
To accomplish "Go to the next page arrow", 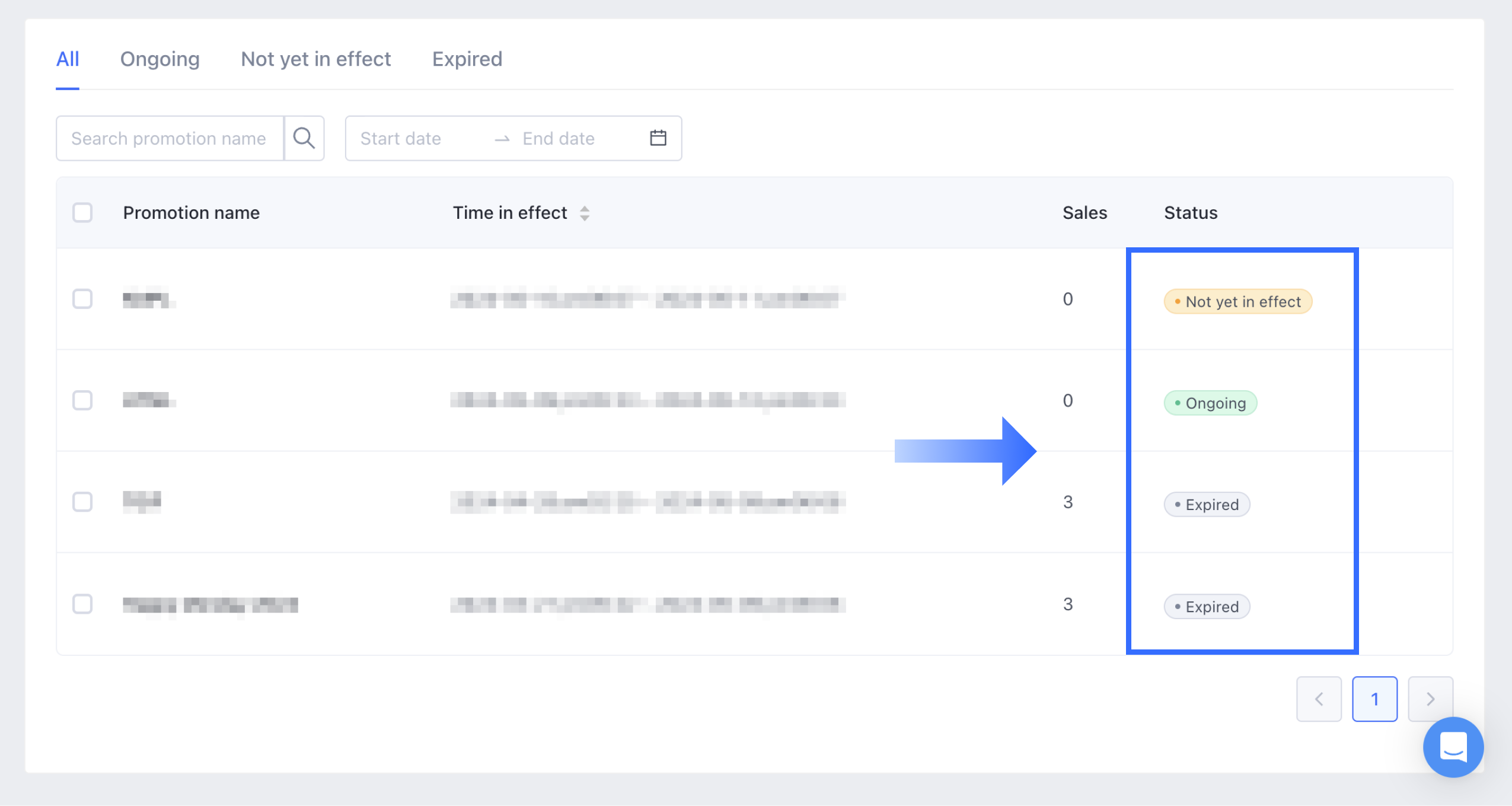I will pyautogui.click(x=1430, y=699).
